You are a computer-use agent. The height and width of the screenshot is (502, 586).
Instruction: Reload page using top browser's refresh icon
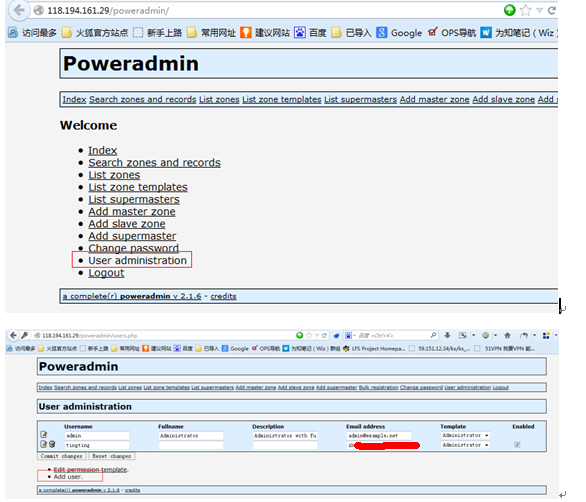(x=552, y=10)
